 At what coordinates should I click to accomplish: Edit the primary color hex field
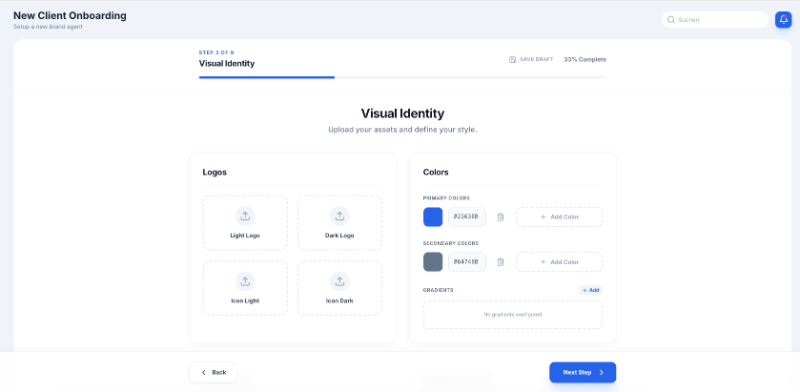[467, 217]
